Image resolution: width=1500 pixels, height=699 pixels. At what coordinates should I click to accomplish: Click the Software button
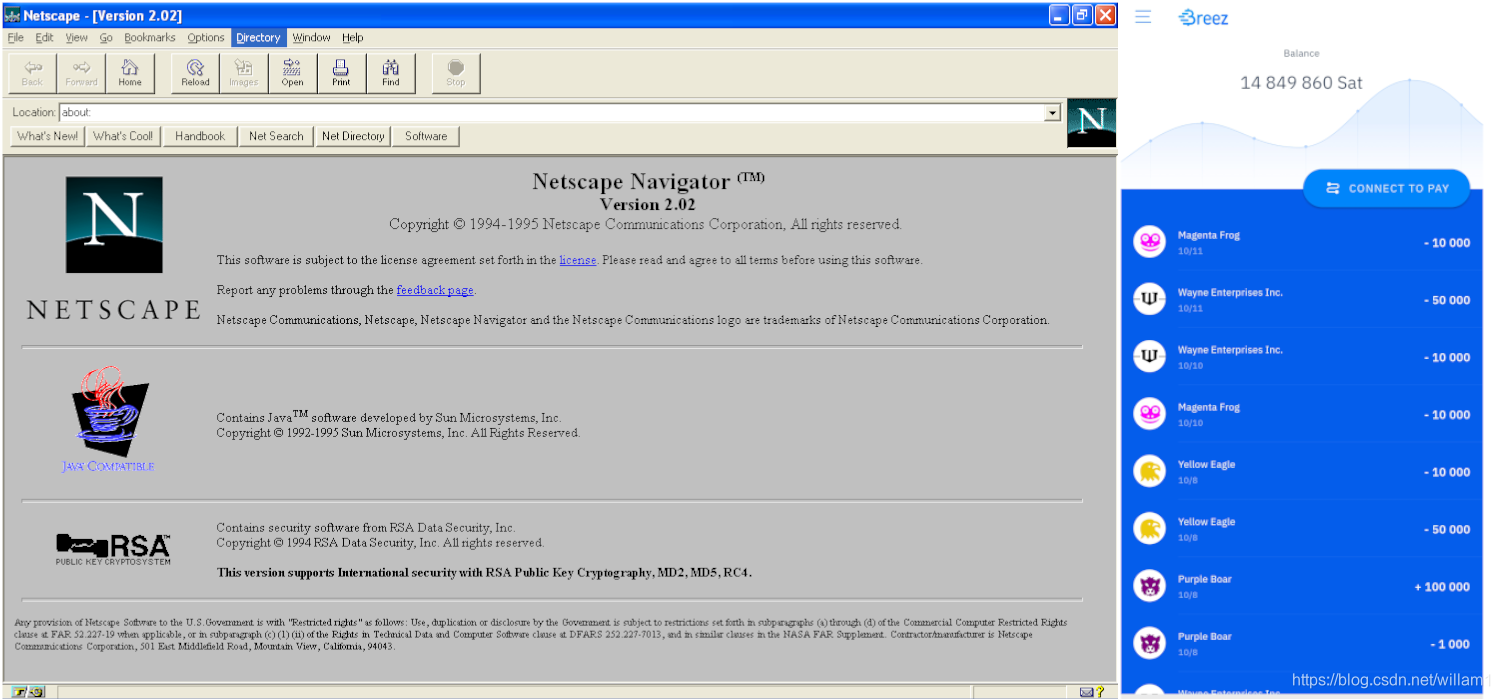[x=426, y=136]
